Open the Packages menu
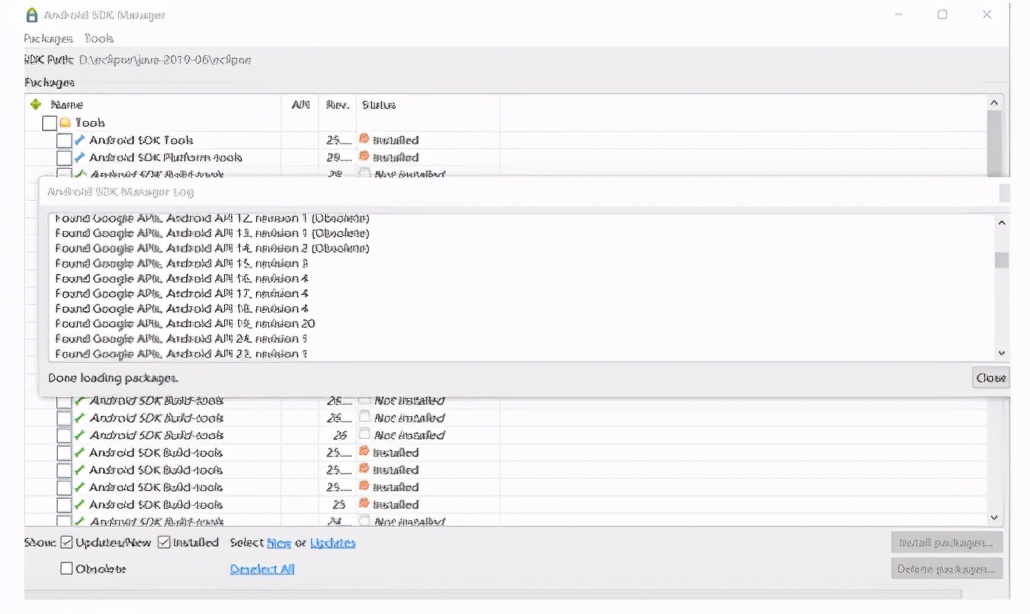The width and height of the screenshot is (1030, 614). tap(48, 38)
